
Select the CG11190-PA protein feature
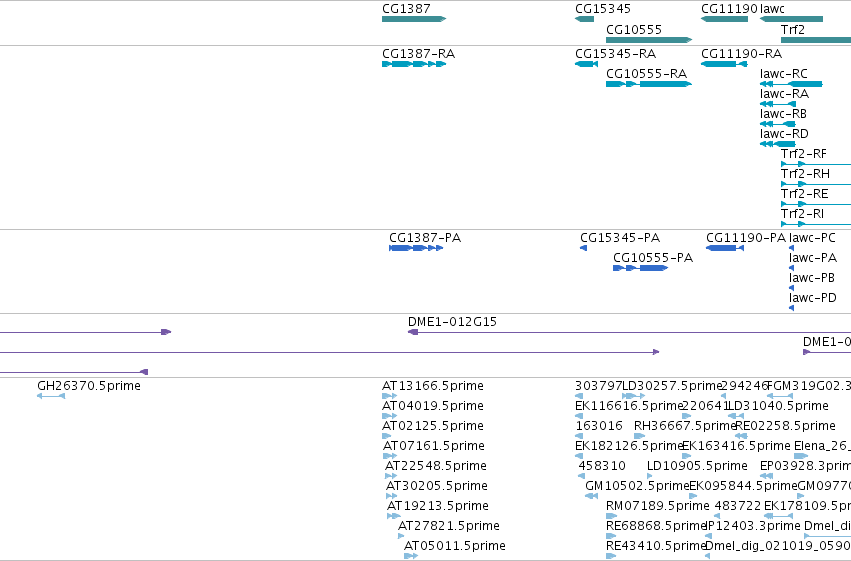pyautogui.click(x=725, y=248)
